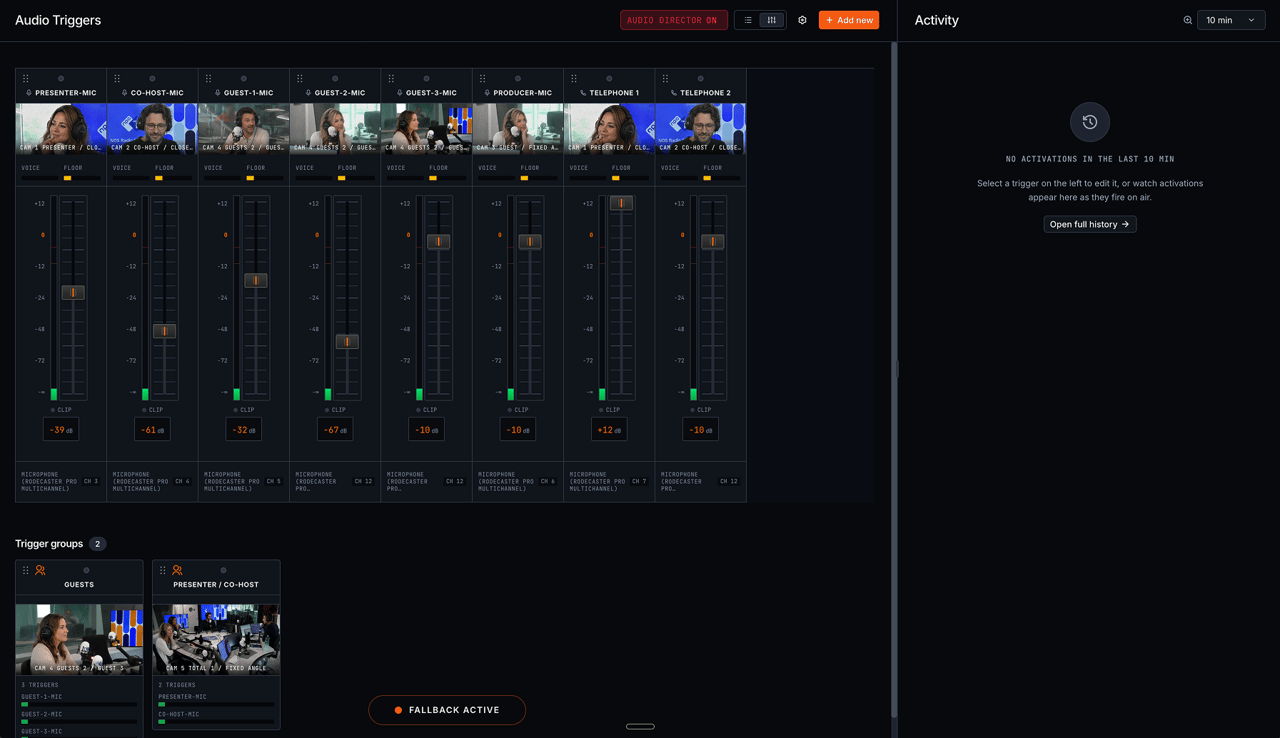Click the FALLBACK ACTIVE pill
1280x738 pixels.
coord(447,710)
